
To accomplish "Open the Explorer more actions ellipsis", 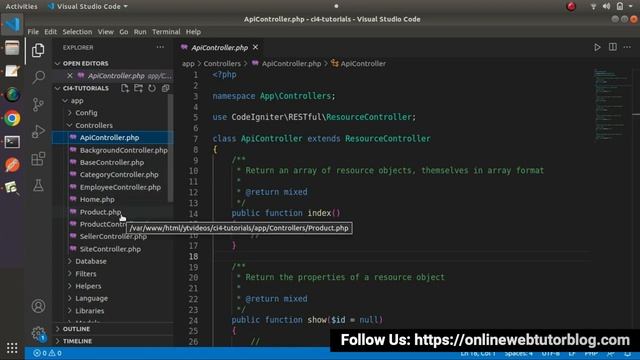I will (160, 47).
